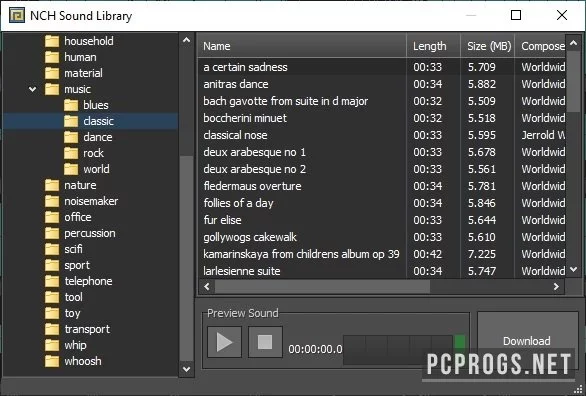Open the percussion folder
The image size is (586, 396).
pos(80,233)
